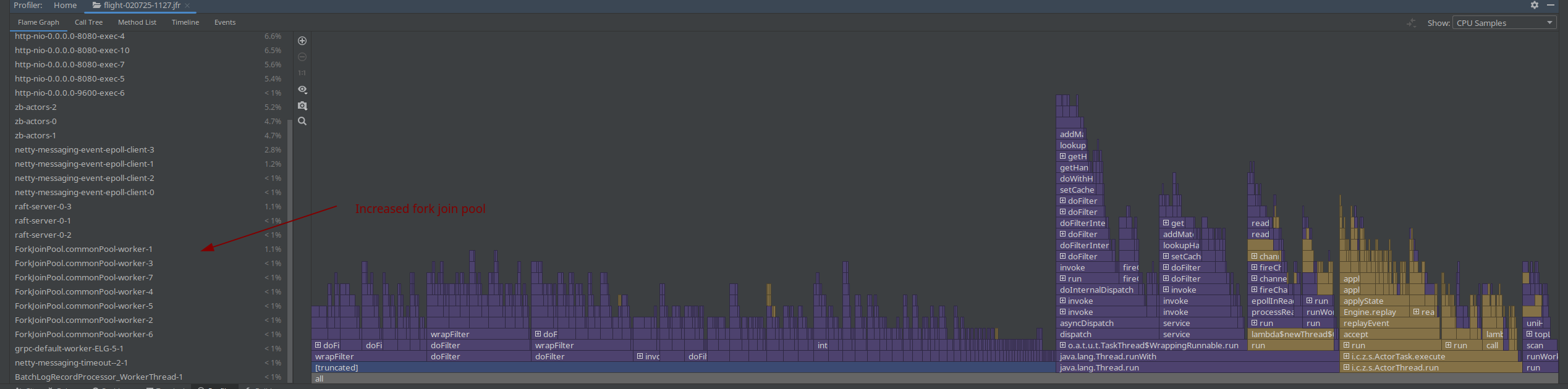Hide the profiler tool window
The image size is (1568, 389).
(x=1551, y=5)
